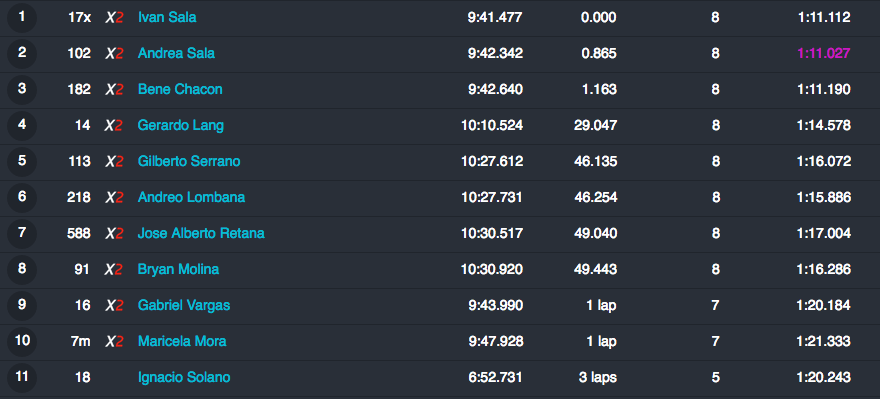Click the purple fastest lap 1:11.027
880x399 pixels.
pos(823,53)
